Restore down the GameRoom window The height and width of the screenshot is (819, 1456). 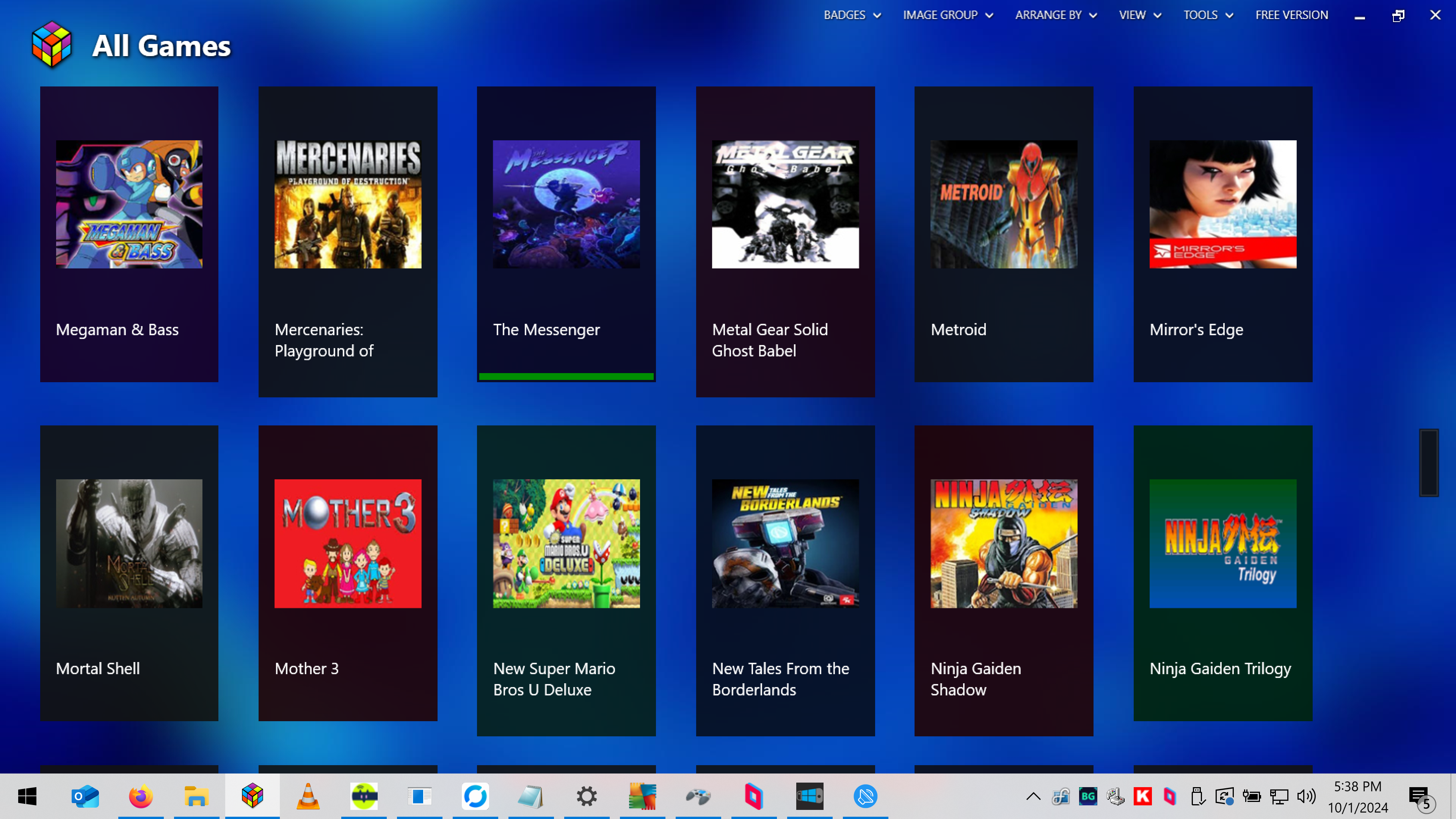[x=1398, y=16]
